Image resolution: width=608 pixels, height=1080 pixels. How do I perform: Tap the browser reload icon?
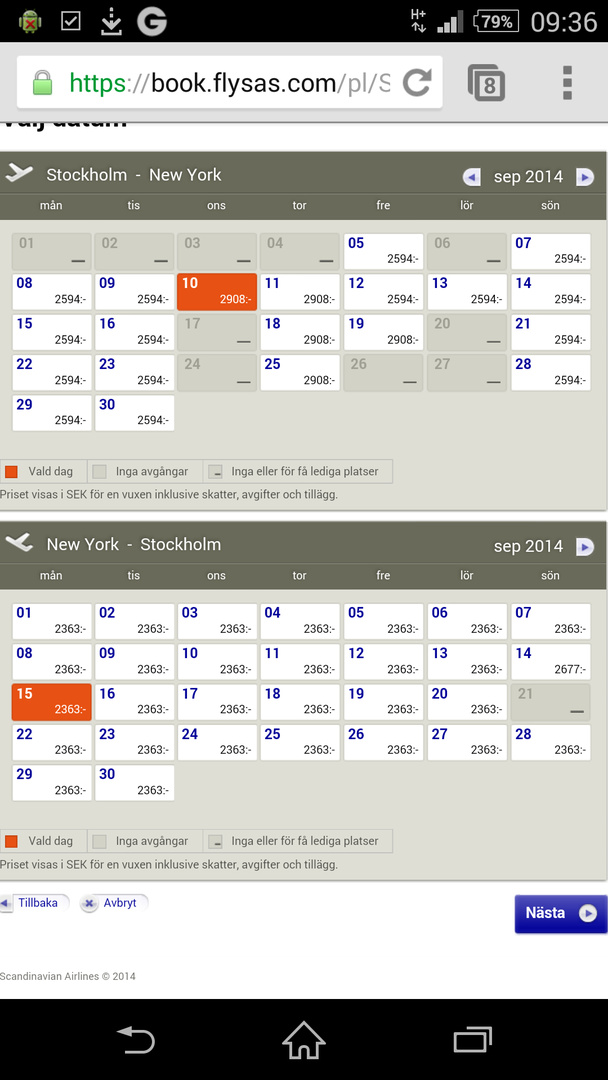pyautogui.click(x=417, y=82)
